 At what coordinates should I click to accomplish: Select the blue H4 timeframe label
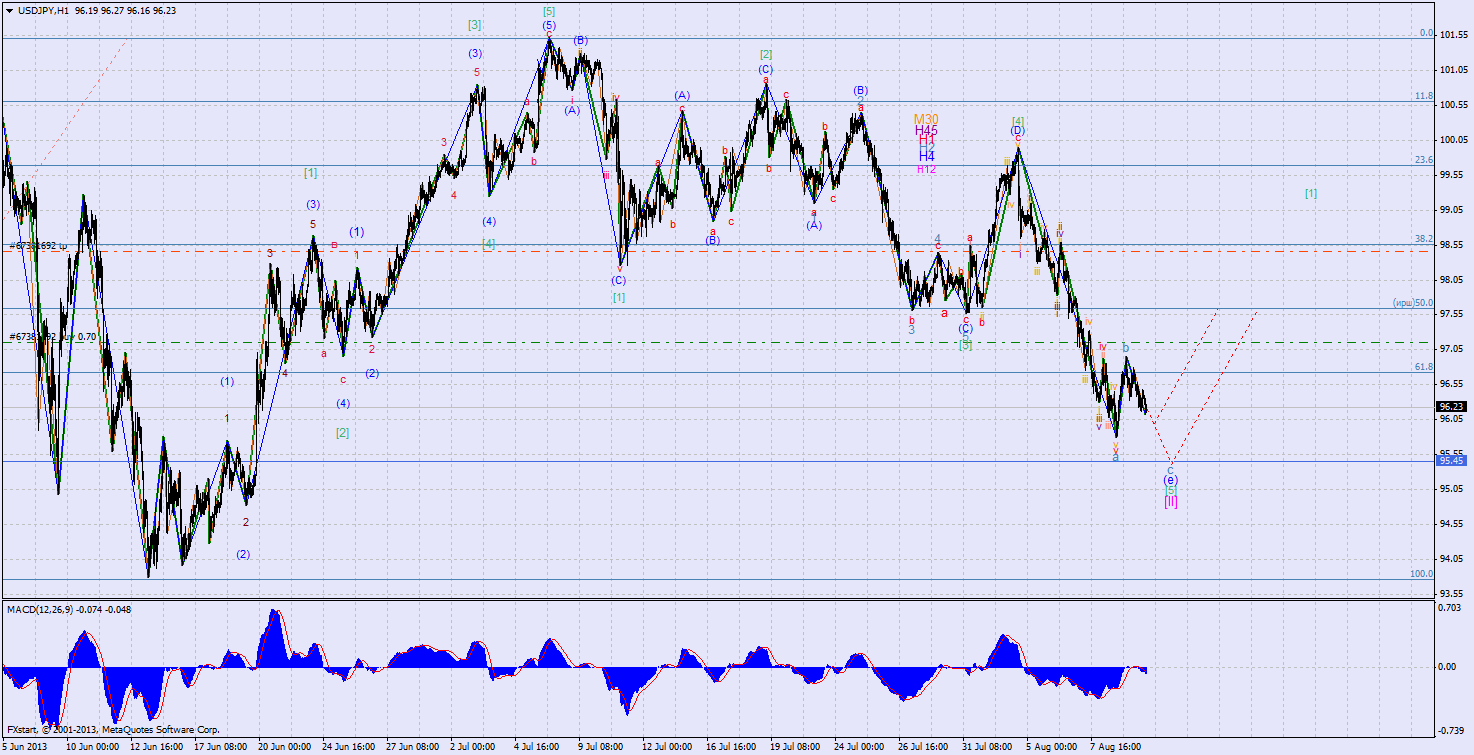click(927, 157)
